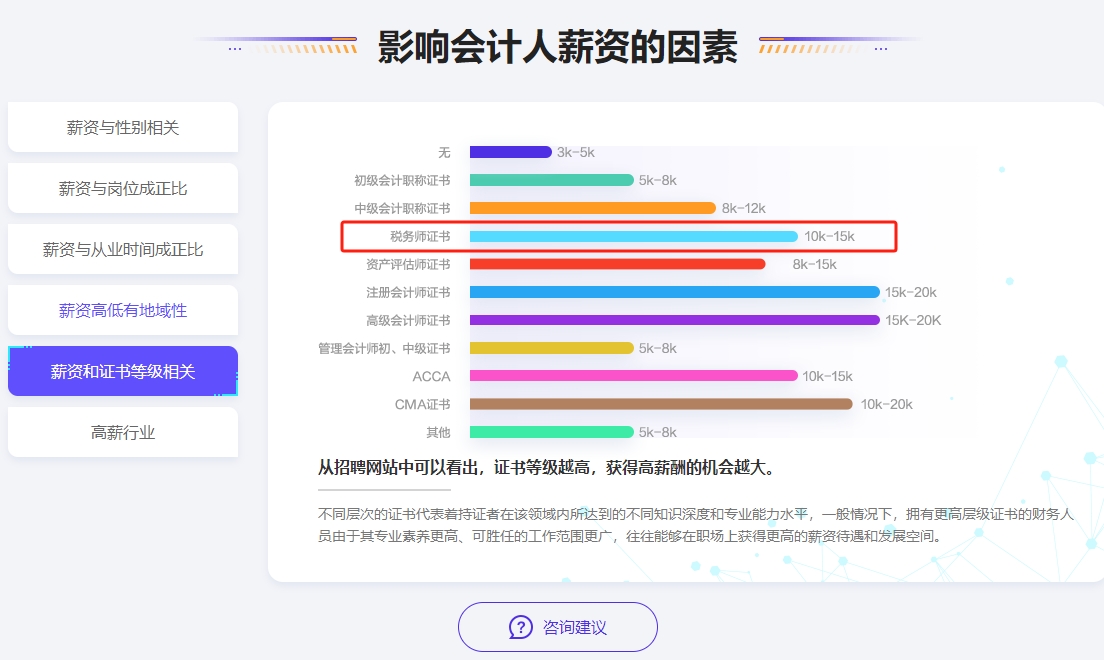The height and width of the screenshot is (660, 1104).
Task: Open the 薪资与从业时间成正比 tab
Action: 123,249
